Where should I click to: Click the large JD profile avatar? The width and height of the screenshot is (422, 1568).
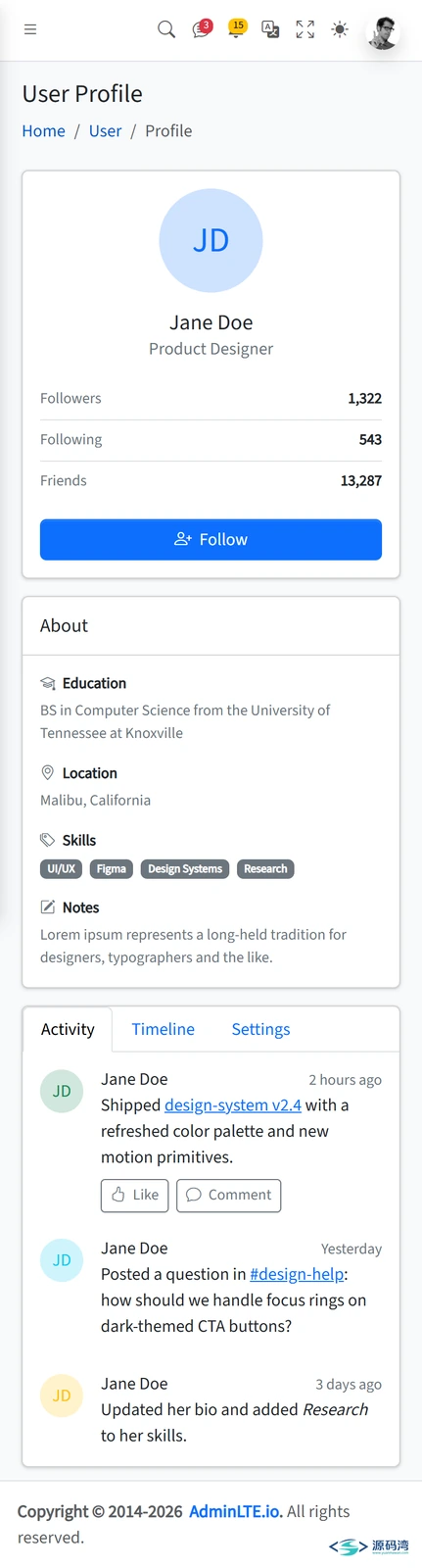click(x=211, y=240)
